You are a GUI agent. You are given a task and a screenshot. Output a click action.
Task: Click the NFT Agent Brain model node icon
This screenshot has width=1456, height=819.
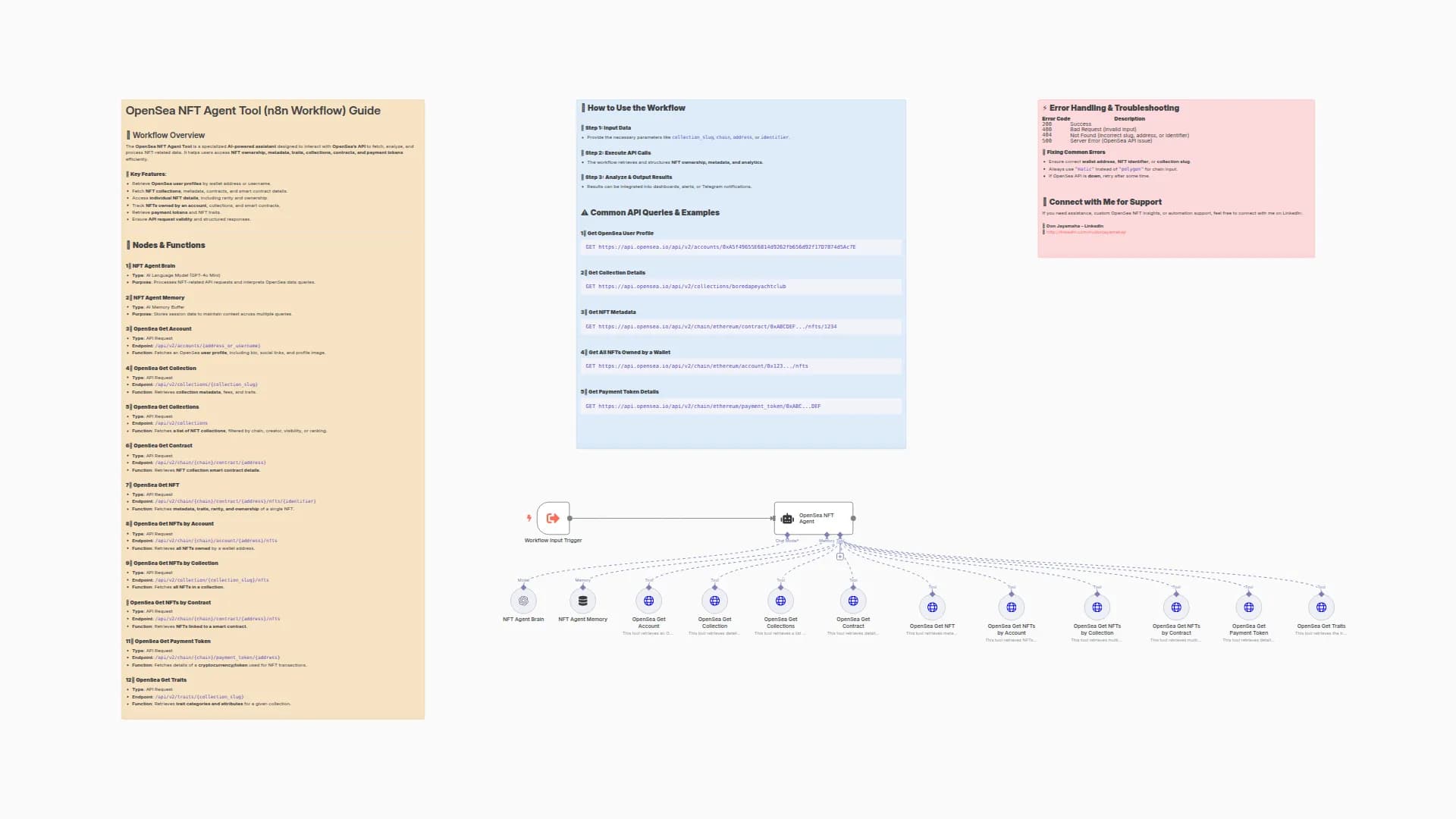pos(523,601)
